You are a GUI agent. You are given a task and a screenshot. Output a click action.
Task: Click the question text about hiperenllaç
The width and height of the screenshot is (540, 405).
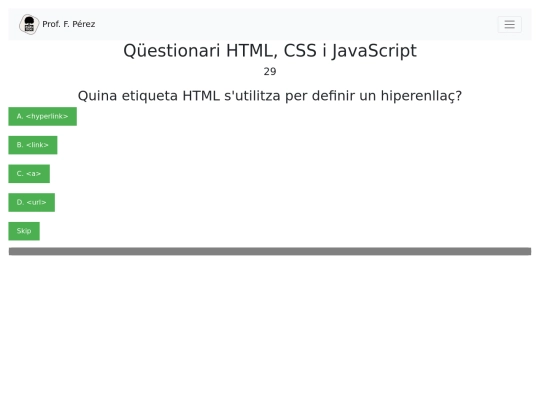pyautogui.click(x=270, y=96)
